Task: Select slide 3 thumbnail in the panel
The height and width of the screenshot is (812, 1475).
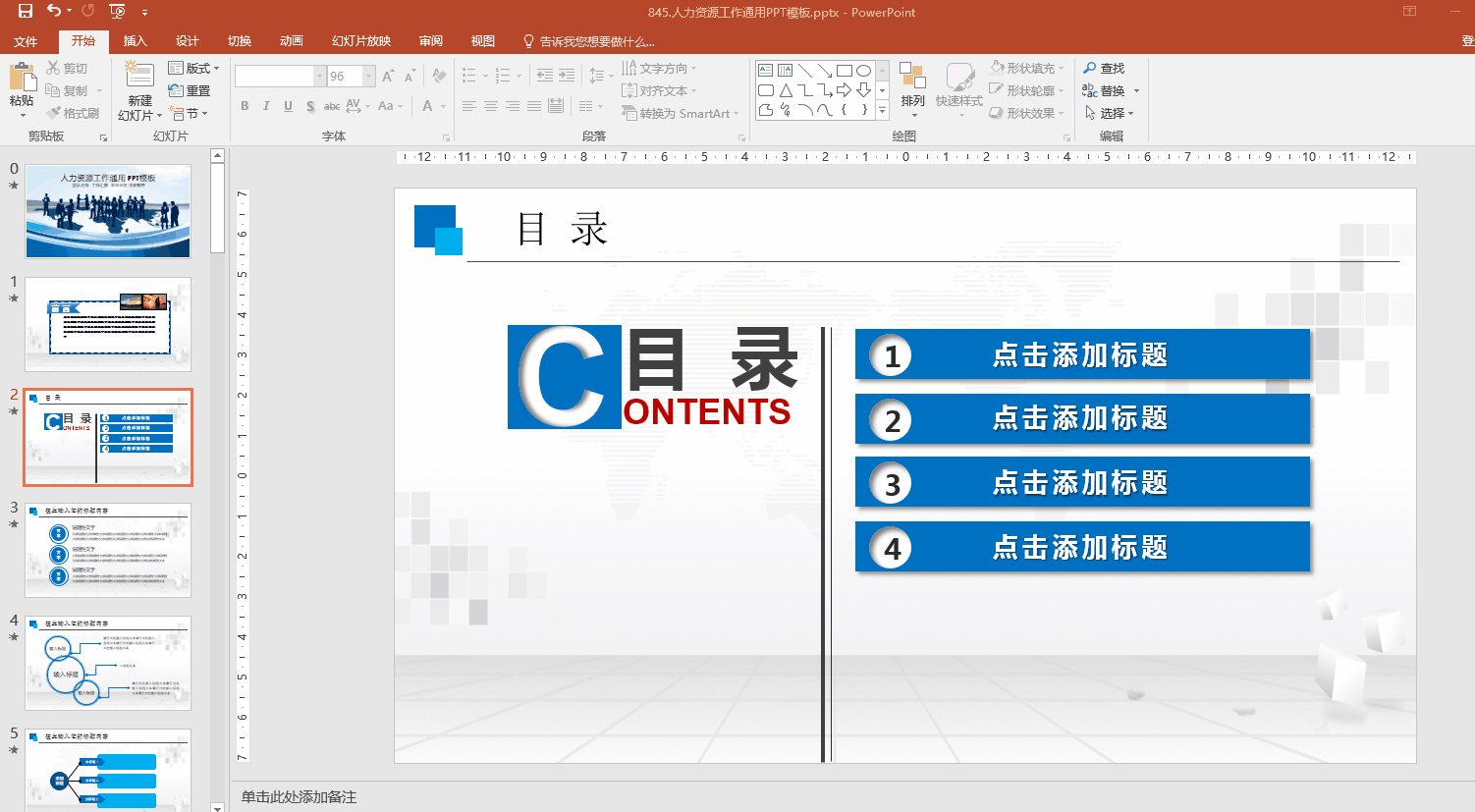Action: 108,550
